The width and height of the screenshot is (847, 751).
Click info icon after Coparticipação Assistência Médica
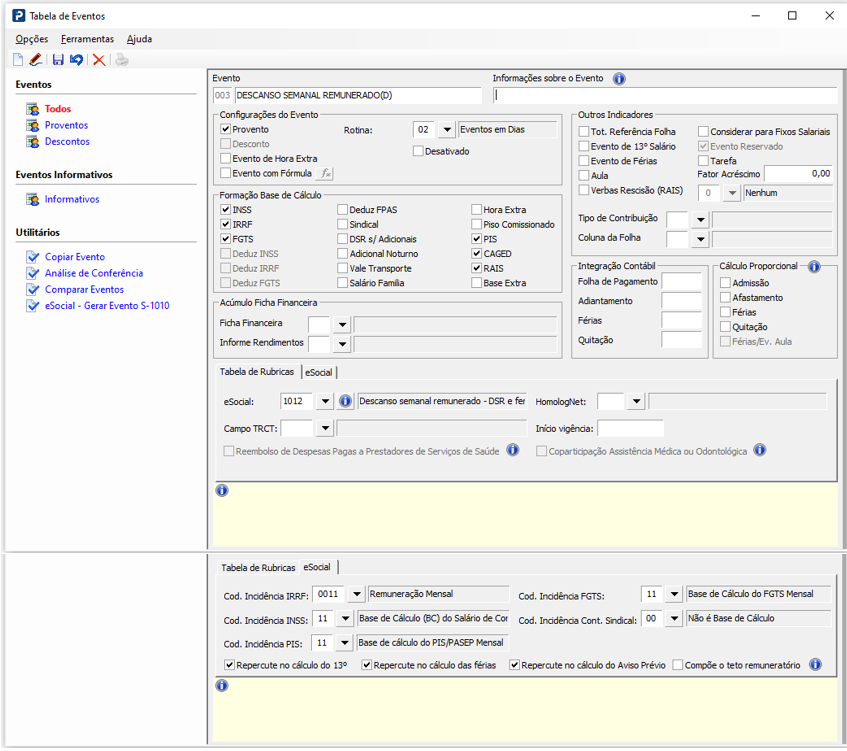coord(759,450)
